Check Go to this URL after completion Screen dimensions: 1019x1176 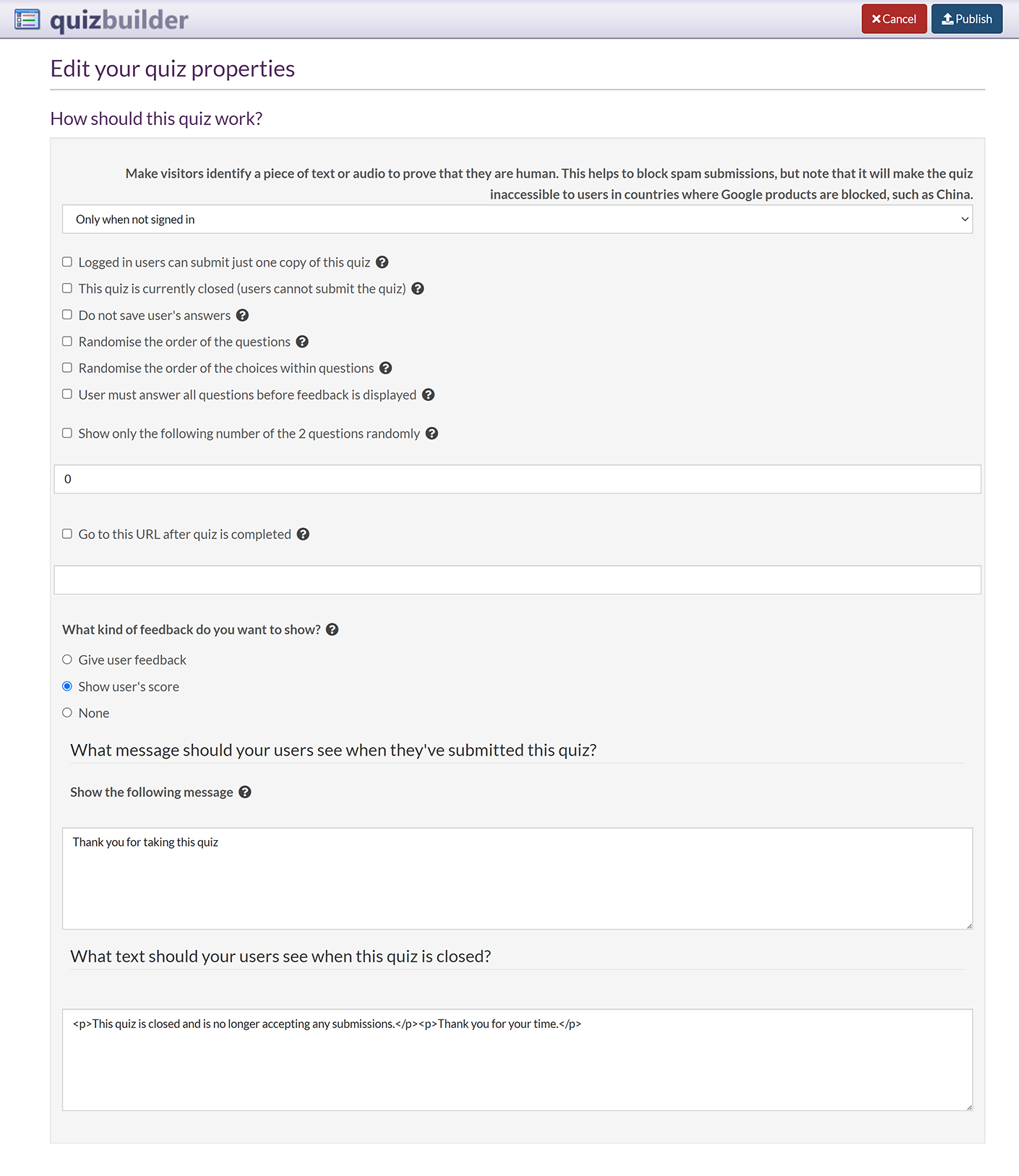tap(67, 534)
